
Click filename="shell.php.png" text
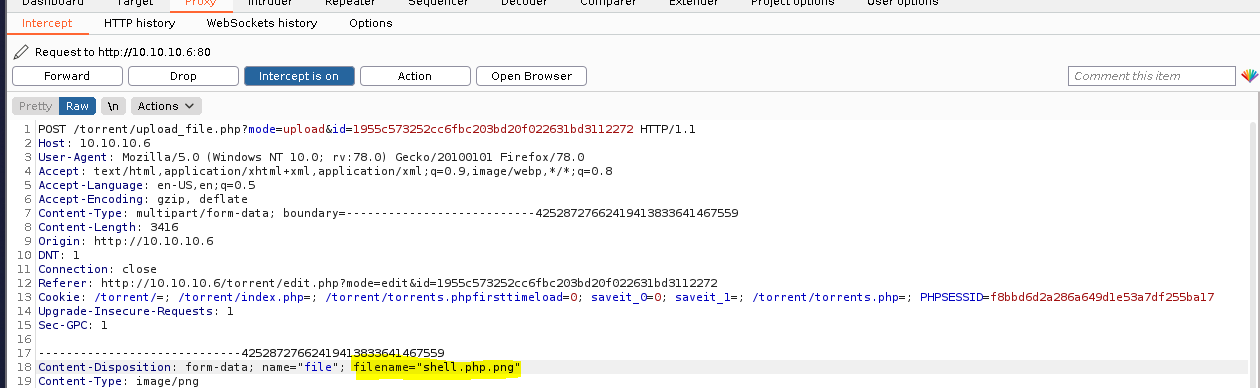(438, 368)
